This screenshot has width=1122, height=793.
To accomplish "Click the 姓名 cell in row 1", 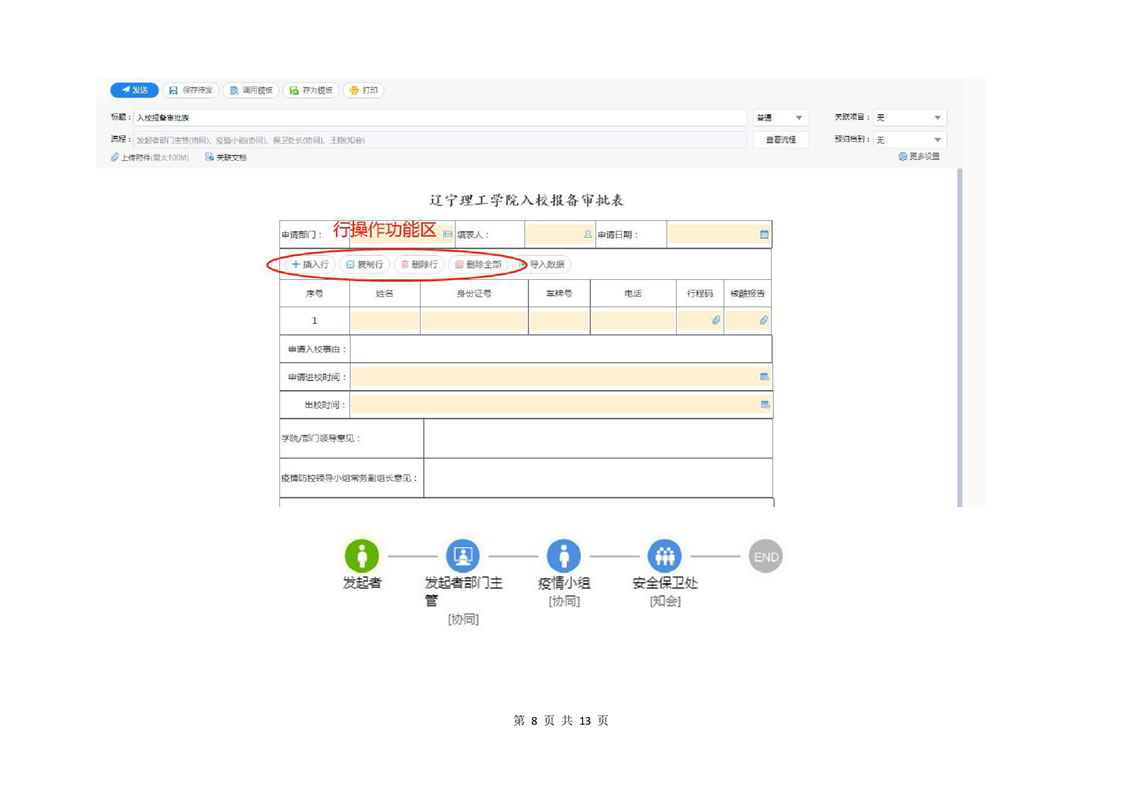I will (x=385, y=321).
